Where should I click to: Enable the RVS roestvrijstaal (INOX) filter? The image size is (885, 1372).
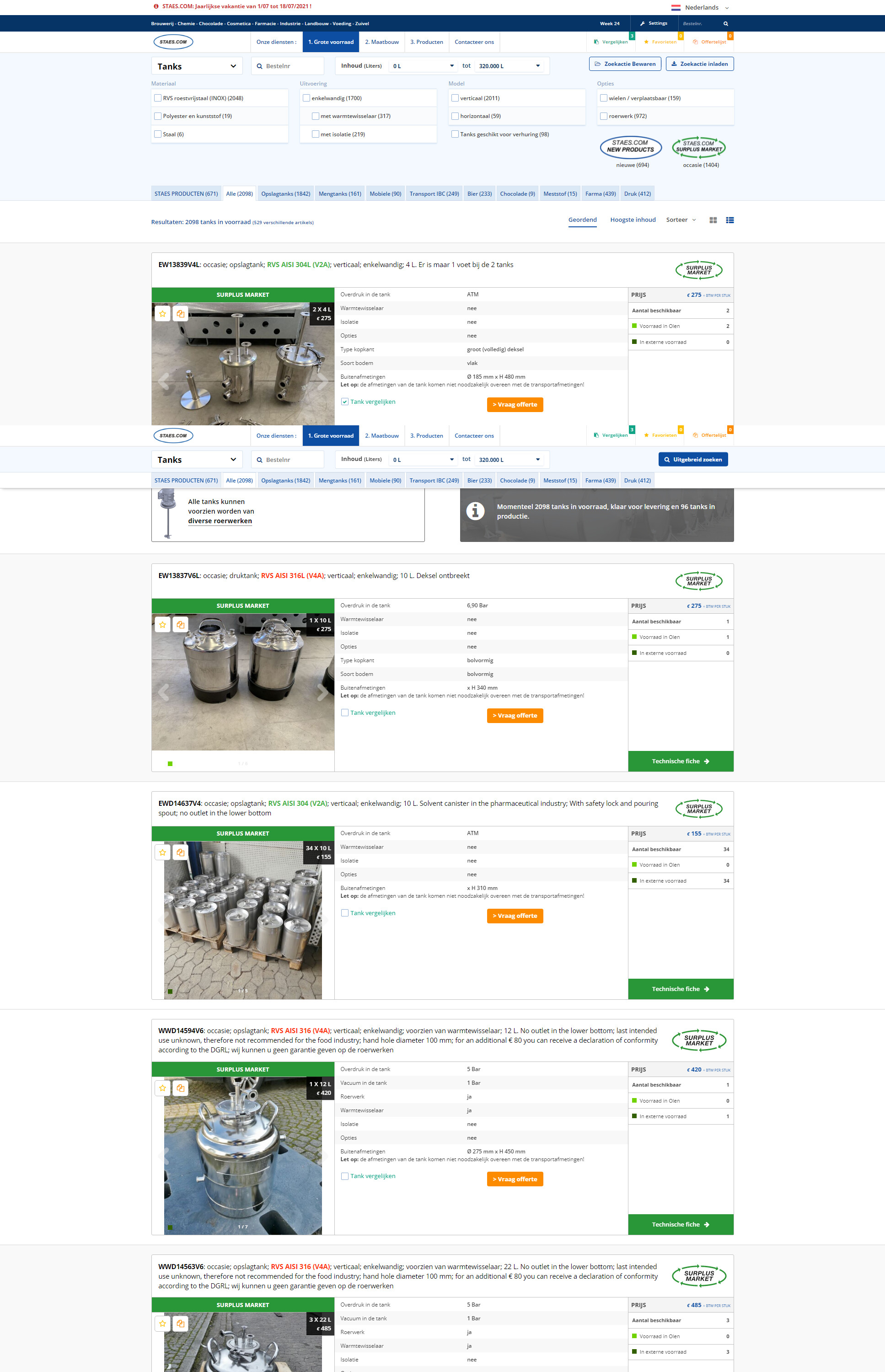(157, 98)
